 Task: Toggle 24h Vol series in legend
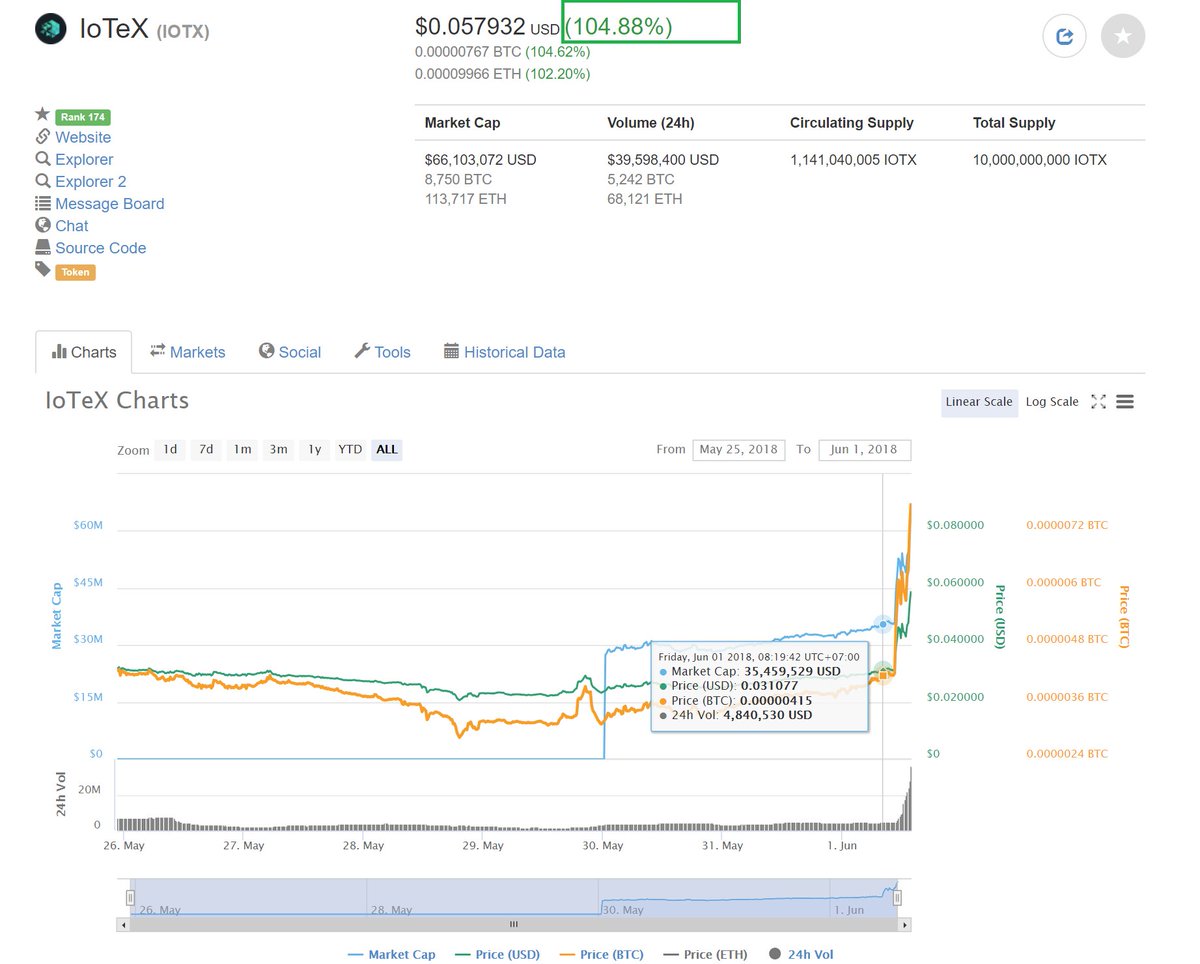(801, 954)
